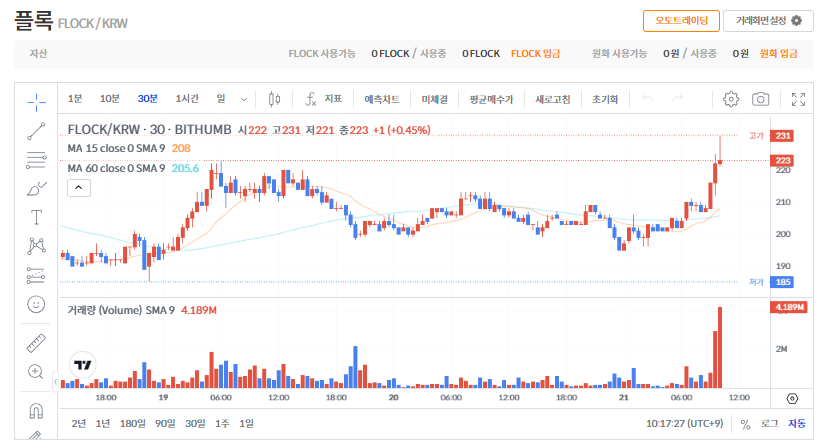The image size is (826, 448).
Task: Open the fx indicators menu
Action: tap(323, 99)
